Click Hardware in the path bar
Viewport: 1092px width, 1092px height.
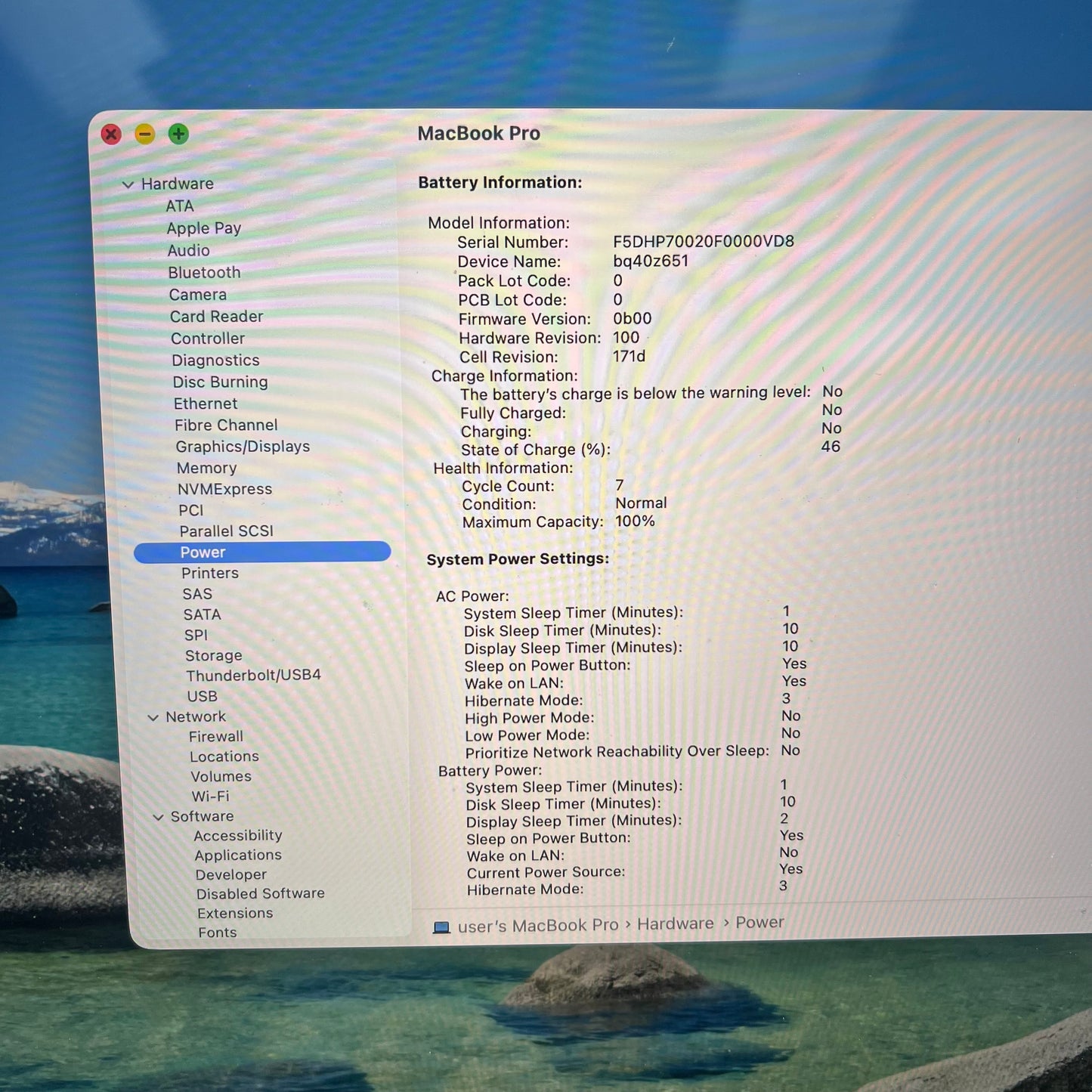[676, 923]
